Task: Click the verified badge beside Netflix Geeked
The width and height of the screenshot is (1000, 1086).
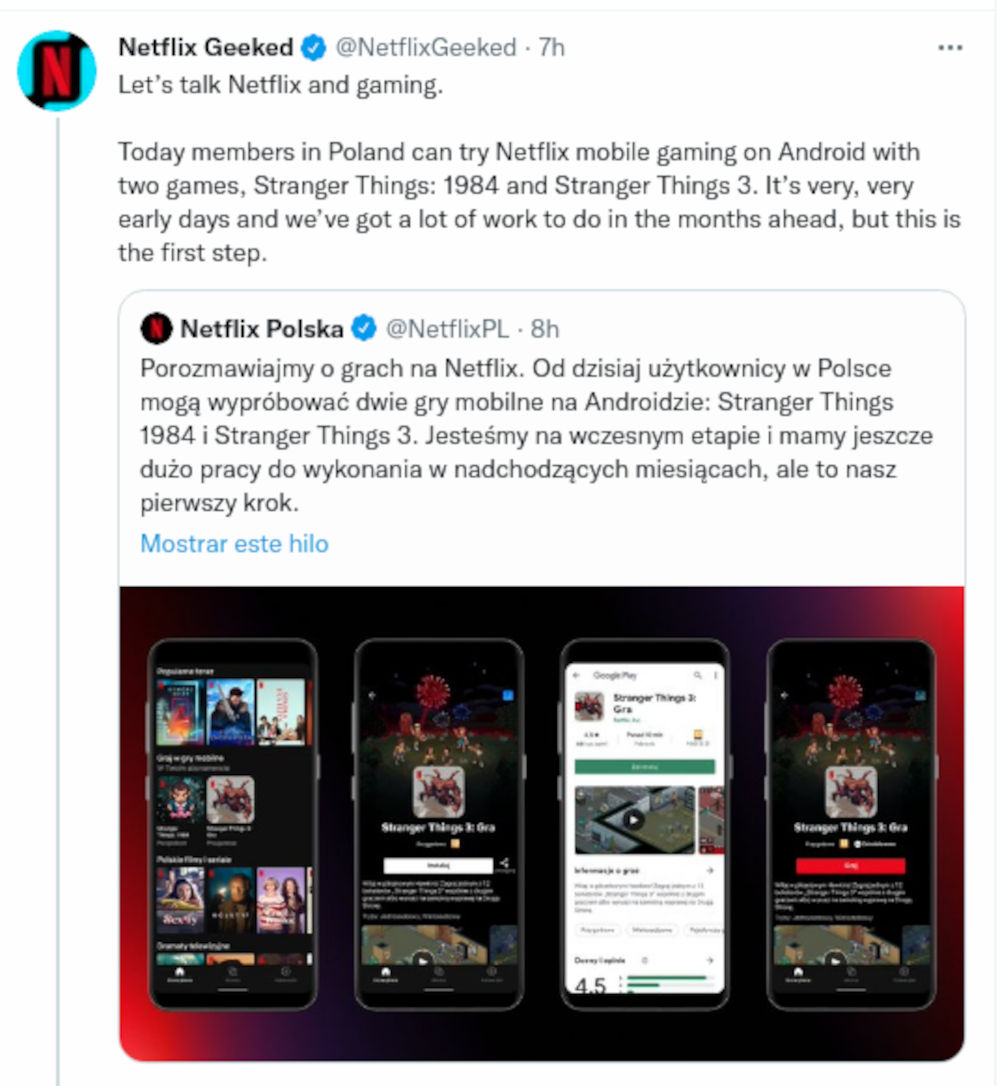Action: coord(314,48)
